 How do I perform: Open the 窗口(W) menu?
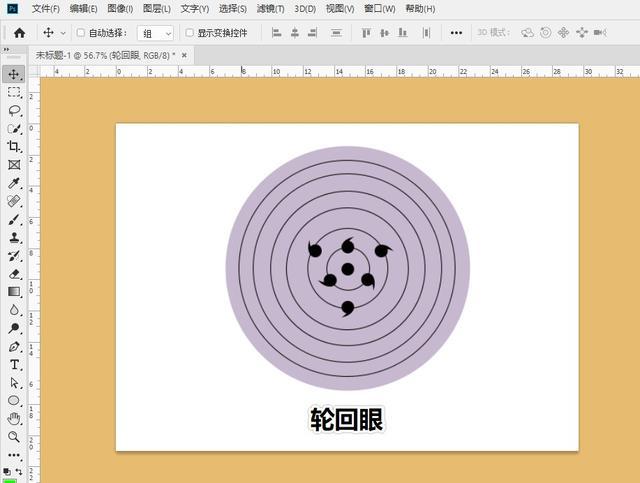coord(380,9)
